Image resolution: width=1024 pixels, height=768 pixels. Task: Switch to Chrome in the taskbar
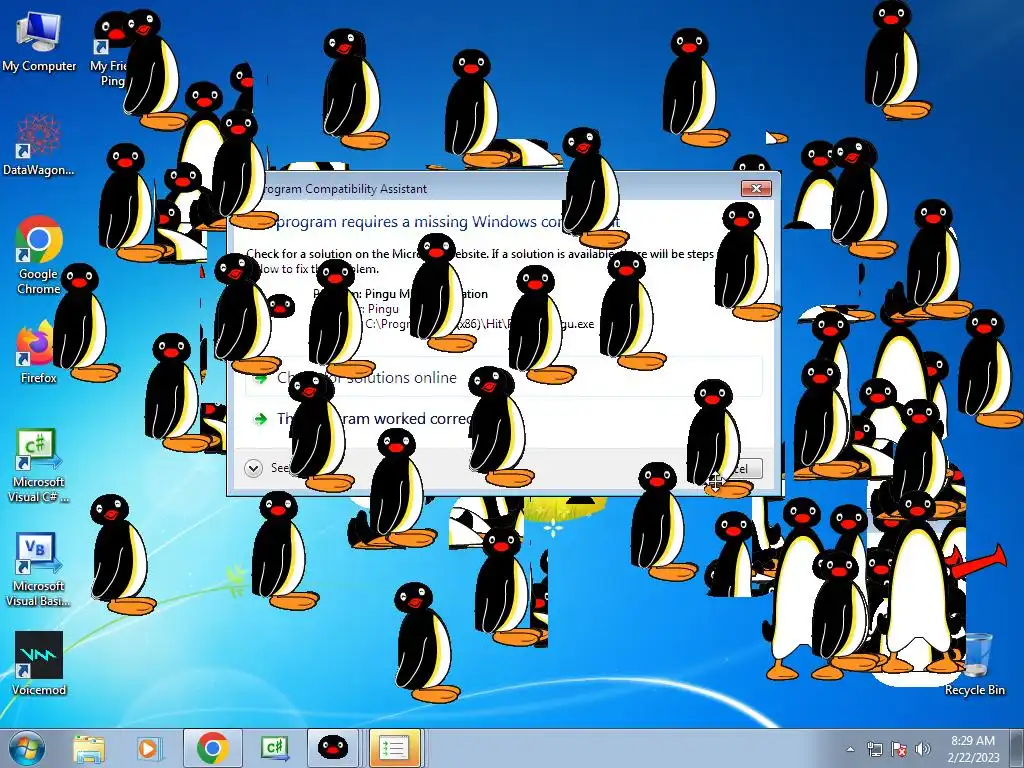click(x=212, y=748)
